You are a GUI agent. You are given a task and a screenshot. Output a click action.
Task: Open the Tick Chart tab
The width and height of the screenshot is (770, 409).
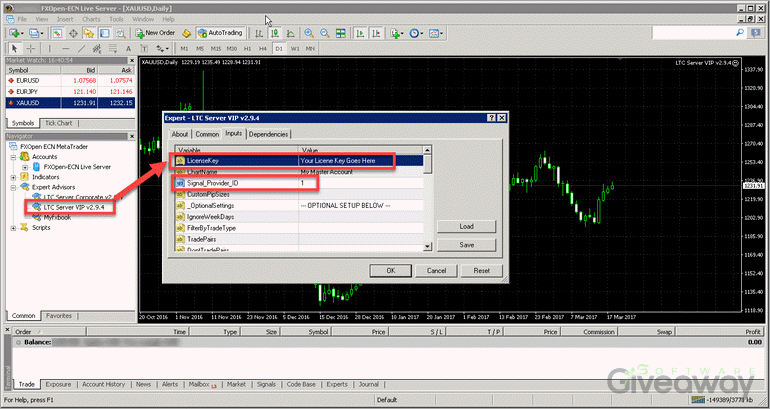coord(59,123)
